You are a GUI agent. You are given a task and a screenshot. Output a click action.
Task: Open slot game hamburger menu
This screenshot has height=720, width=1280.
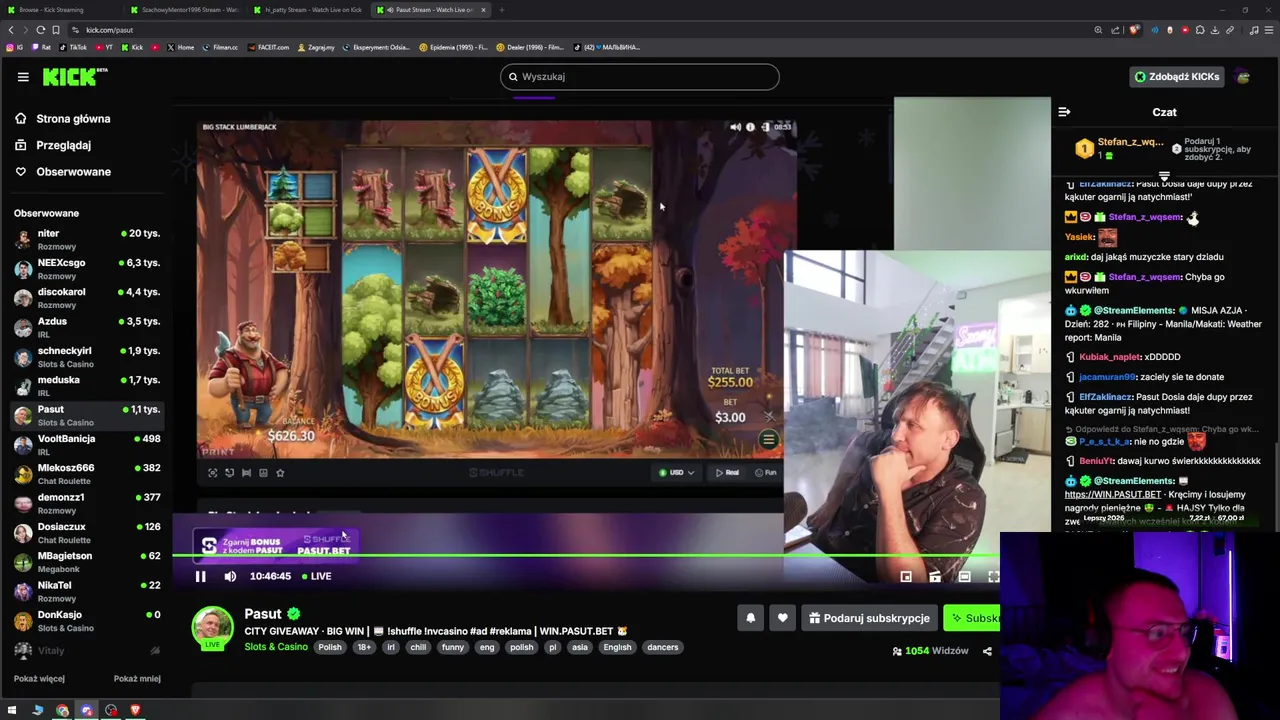tap(768, 439)
